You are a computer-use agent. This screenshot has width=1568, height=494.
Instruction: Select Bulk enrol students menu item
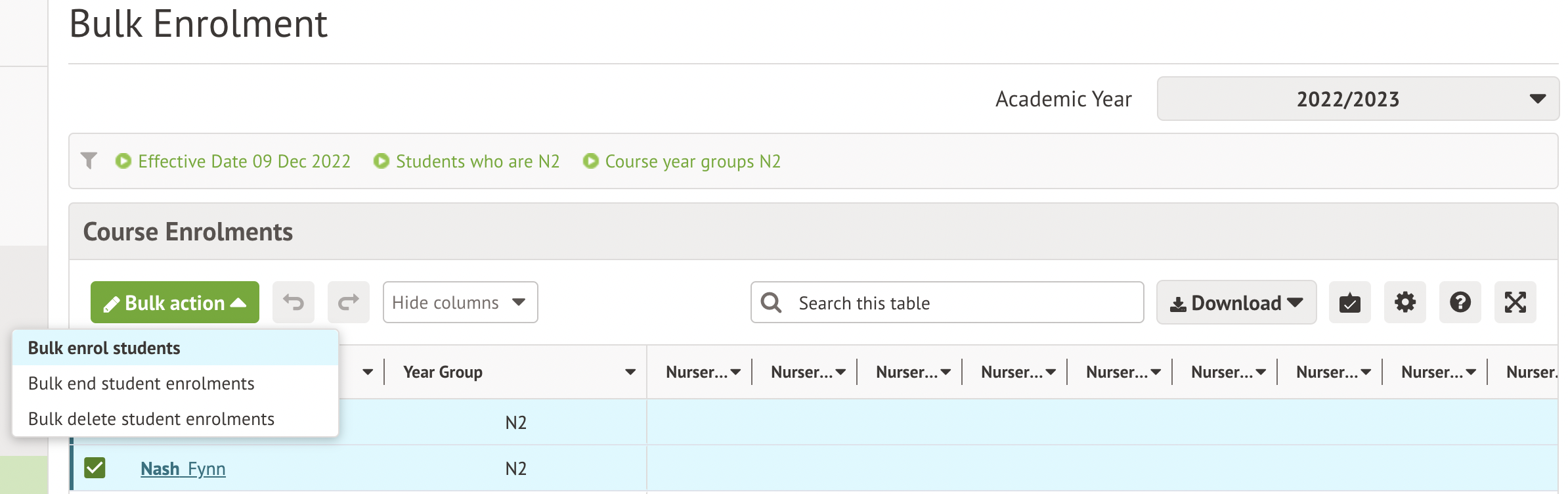(104, 348)
